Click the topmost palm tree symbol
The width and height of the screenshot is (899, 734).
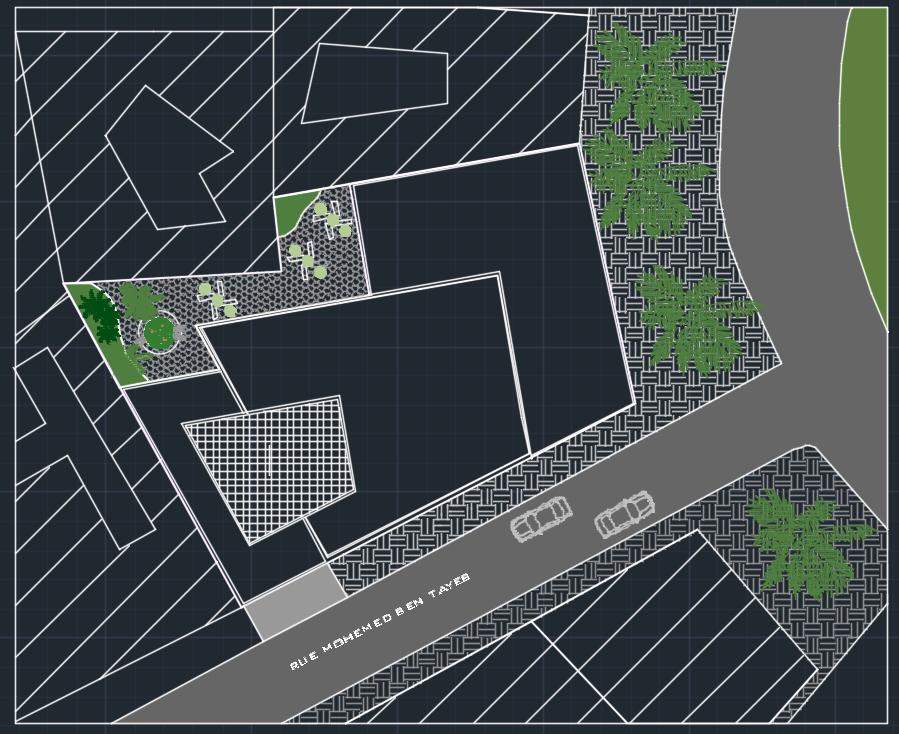[651, 75]
